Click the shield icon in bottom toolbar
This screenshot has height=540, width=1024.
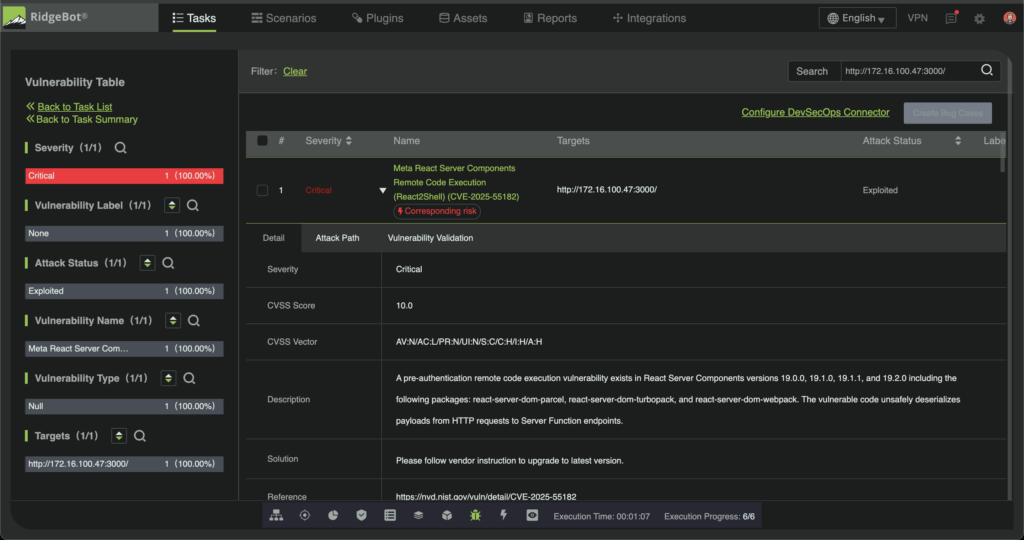(362, 515)
